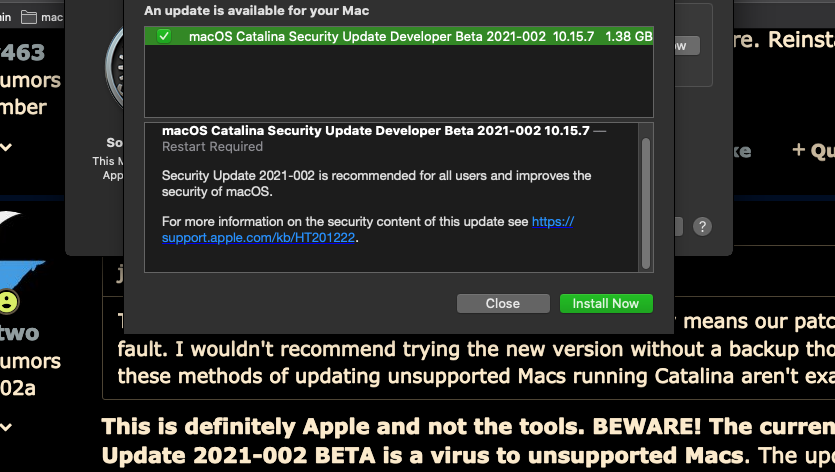The height and width of the screenshot is (472, 835).
Task: Click the smiley face avatar badge
Action: point(8,302)
